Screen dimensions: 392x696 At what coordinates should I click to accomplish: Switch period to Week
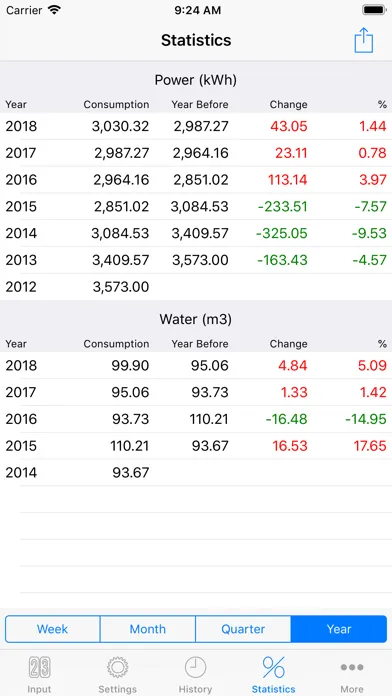coord(53,629)
